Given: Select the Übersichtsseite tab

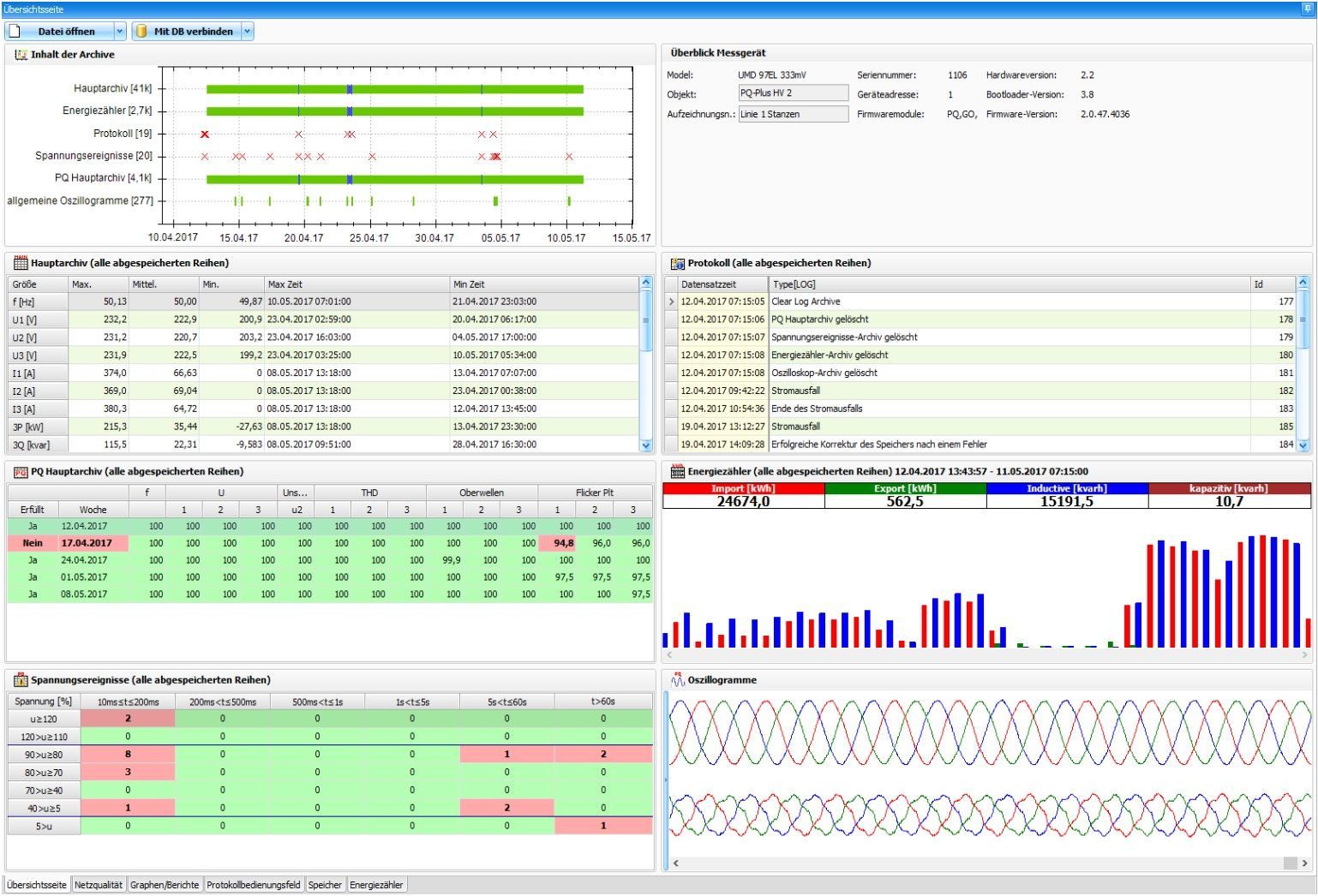Looking at the screenshot, I should [x=37, y=885].
